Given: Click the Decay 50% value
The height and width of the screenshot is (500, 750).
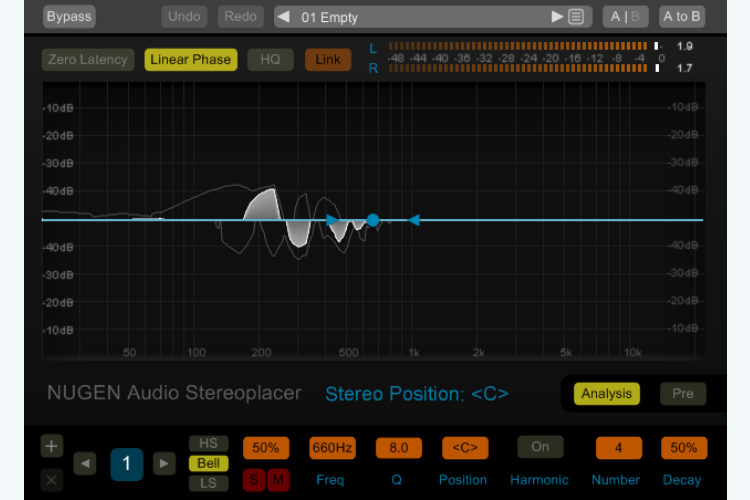Looking at the screenshot, I should point(684,448).
